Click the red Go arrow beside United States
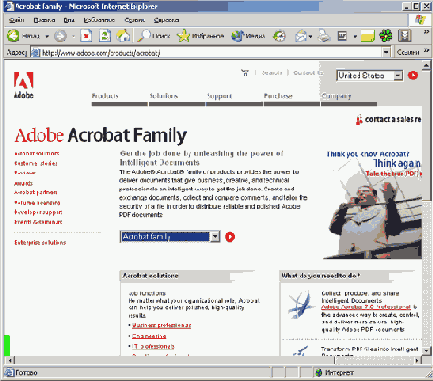Screen dimensions: 433x381 click(x=413, y=75)
